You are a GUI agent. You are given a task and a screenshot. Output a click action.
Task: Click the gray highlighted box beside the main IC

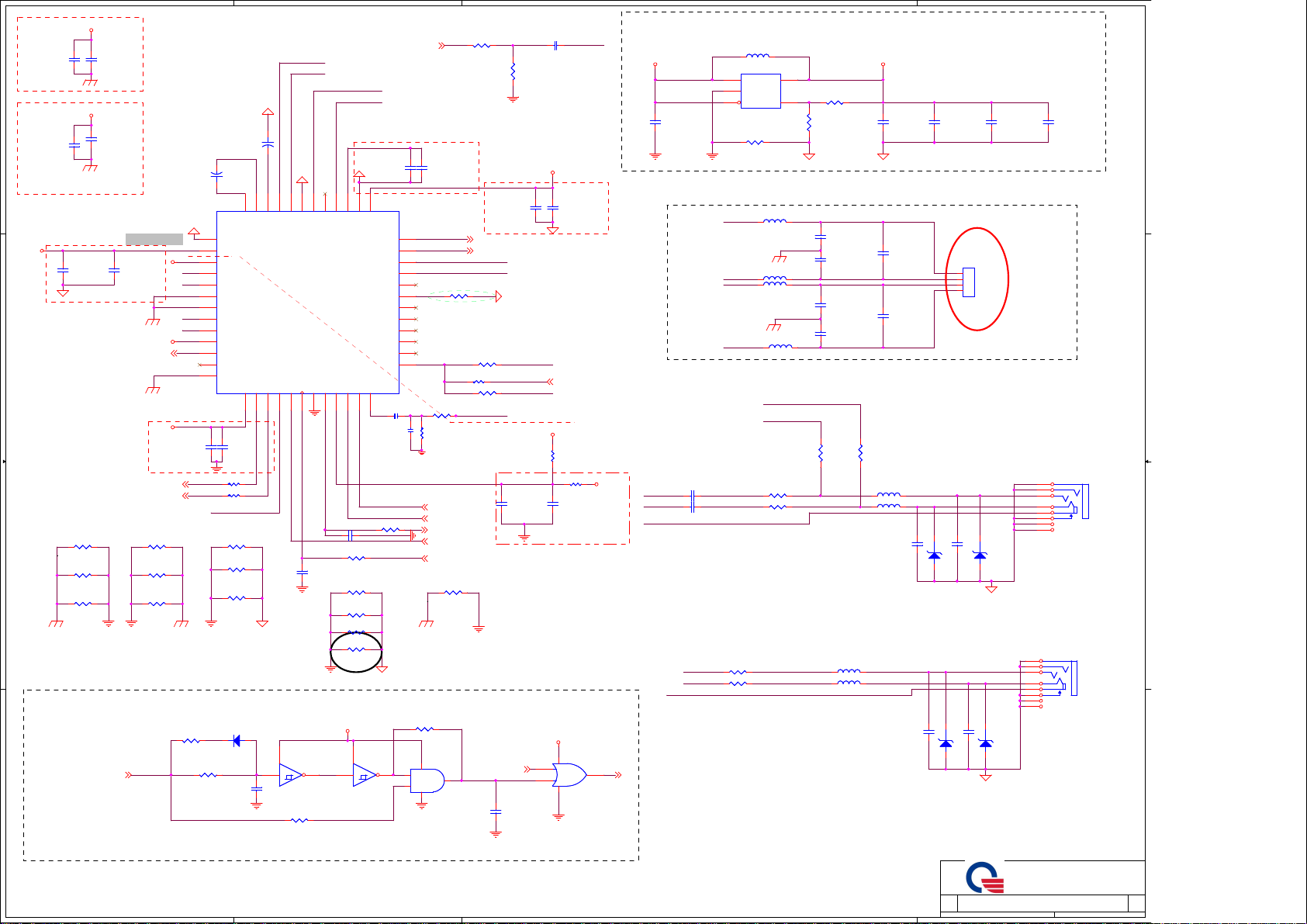[x=154, y=240]
